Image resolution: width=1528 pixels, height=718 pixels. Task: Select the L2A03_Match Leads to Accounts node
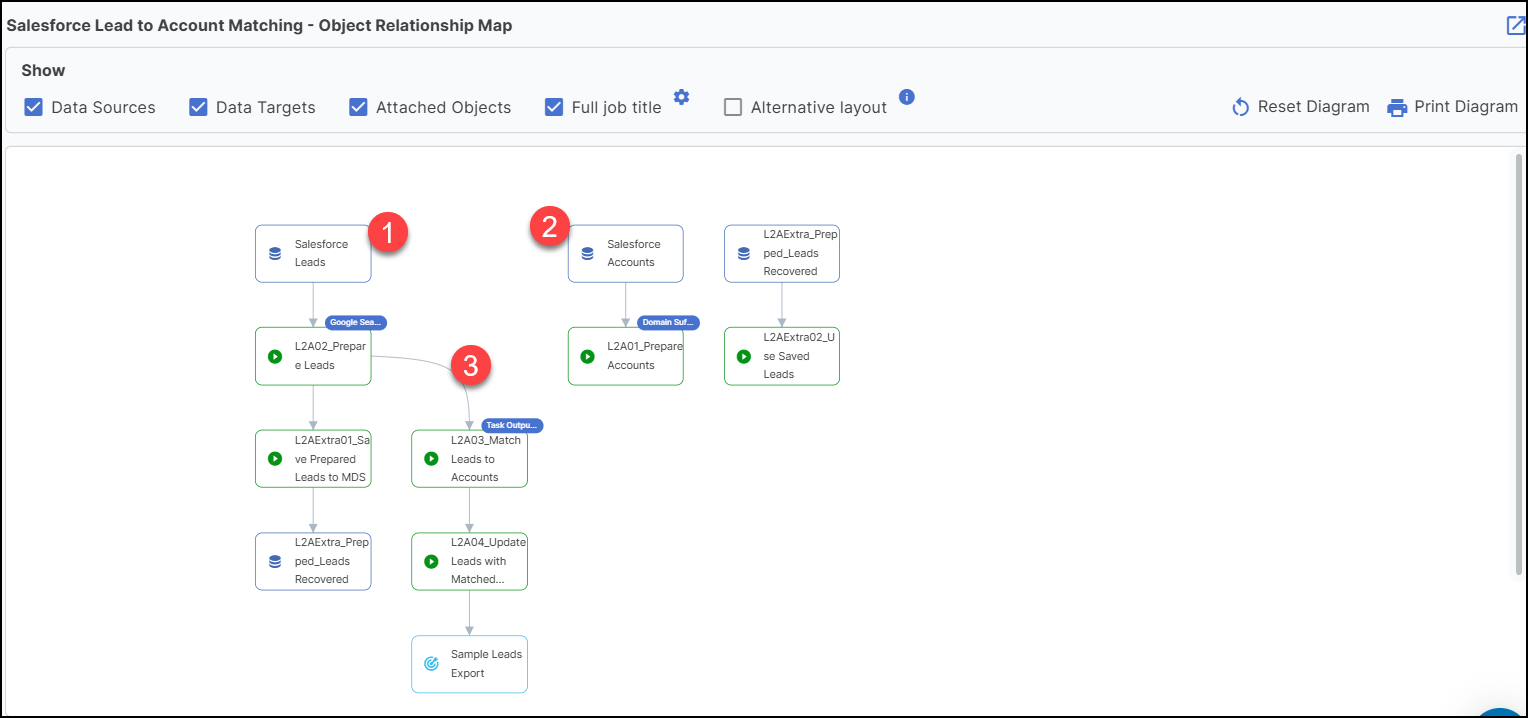(469, 459)
